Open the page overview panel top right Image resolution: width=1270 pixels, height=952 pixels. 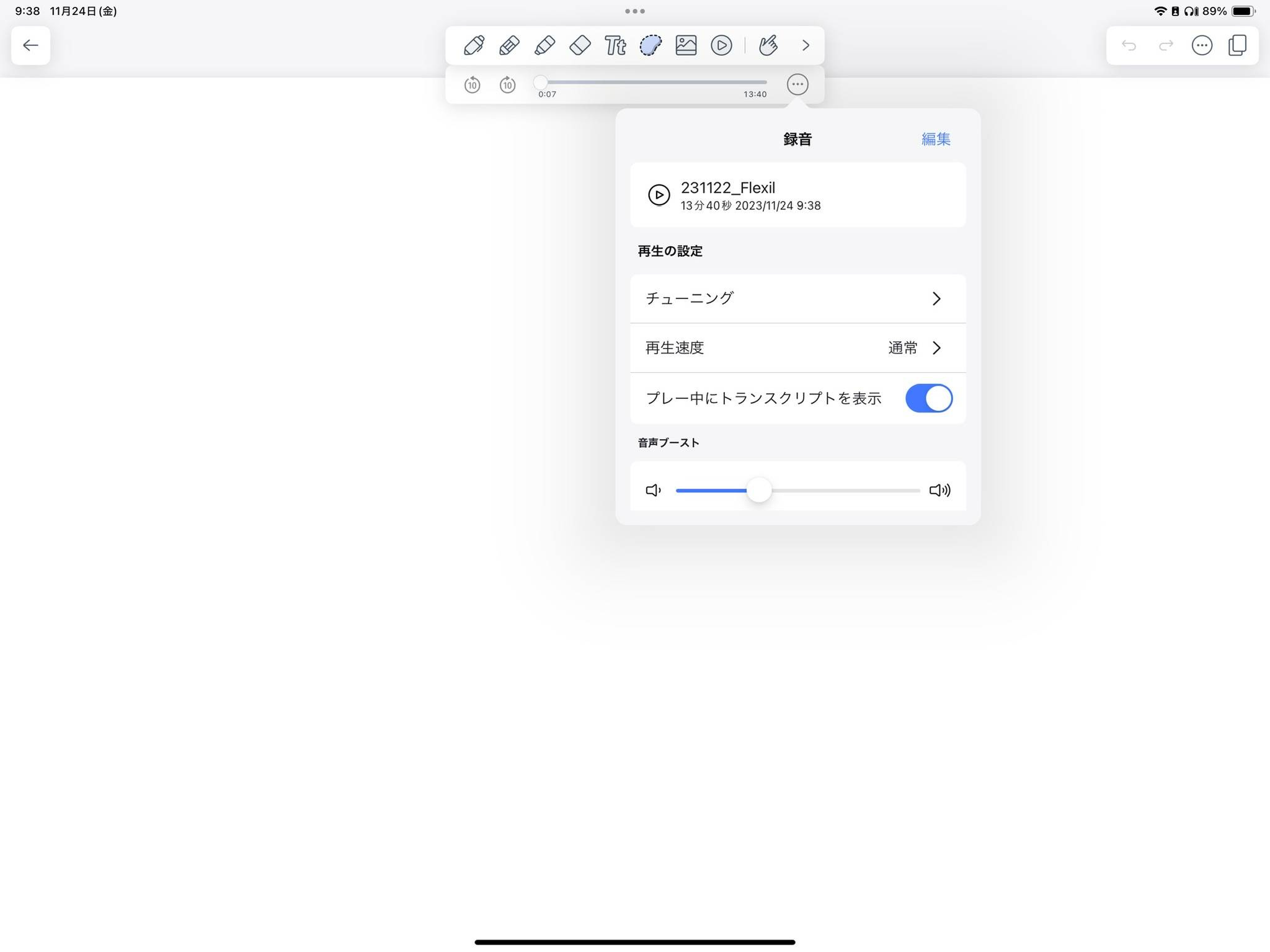pos(1238,45)
